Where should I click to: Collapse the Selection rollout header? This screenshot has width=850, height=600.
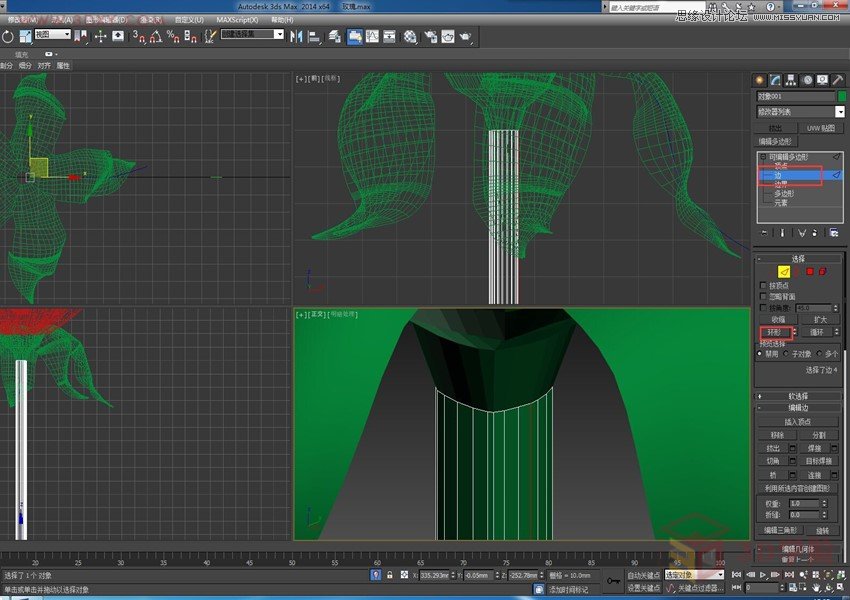coord(799,259)
